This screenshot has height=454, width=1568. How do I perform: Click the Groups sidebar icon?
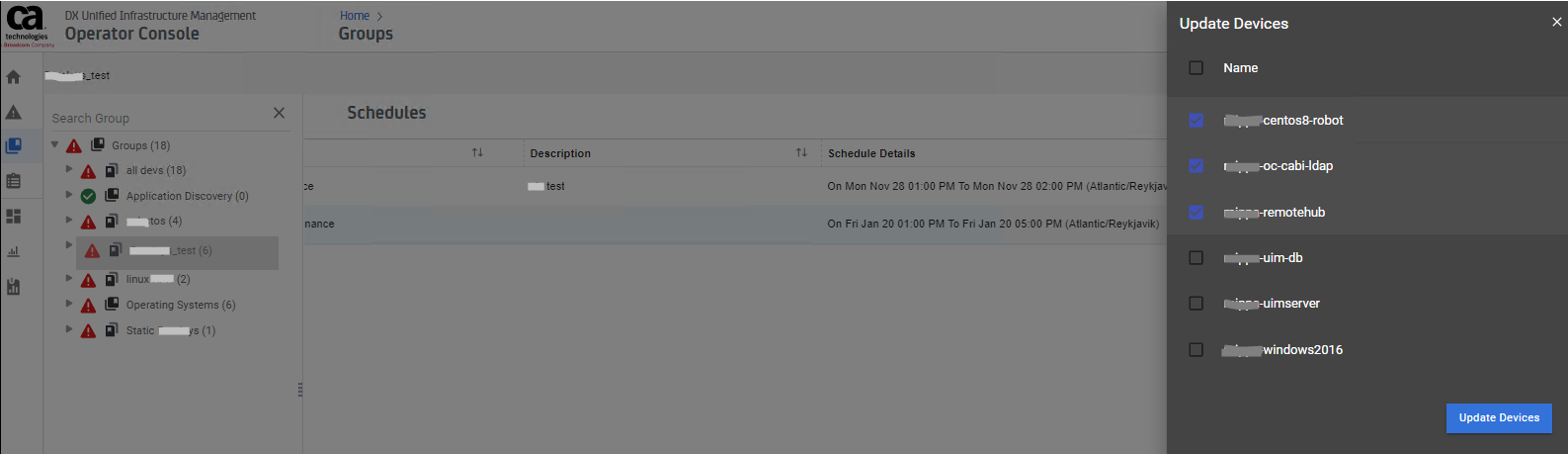[13, 146]
